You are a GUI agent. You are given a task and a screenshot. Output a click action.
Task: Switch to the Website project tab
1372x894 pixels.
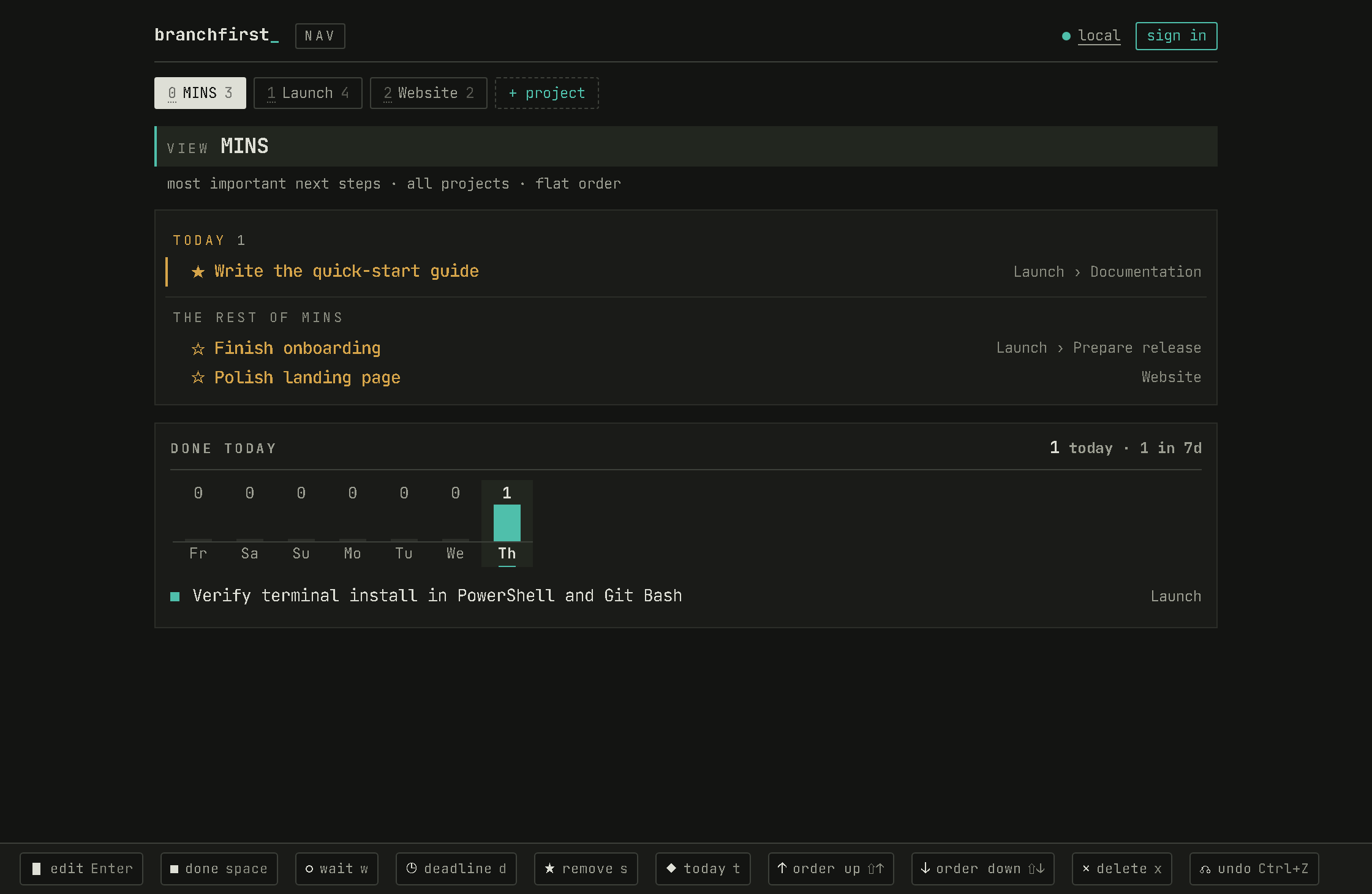429,93
